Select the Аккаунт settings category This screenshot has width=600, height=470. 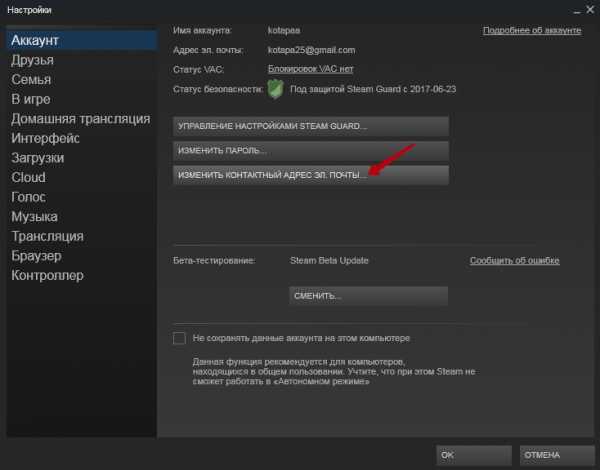point(82,40)
